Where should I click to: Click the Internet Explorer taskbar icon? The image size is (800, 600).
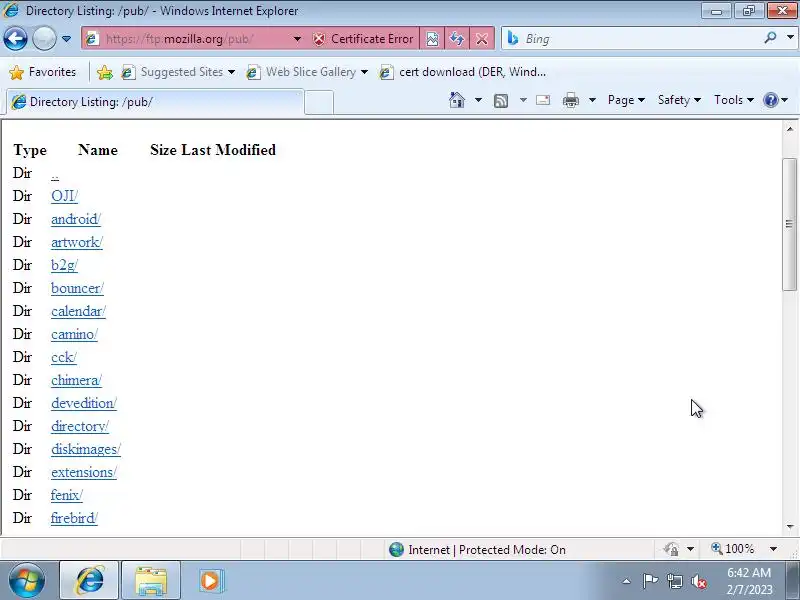pos(89,580)
